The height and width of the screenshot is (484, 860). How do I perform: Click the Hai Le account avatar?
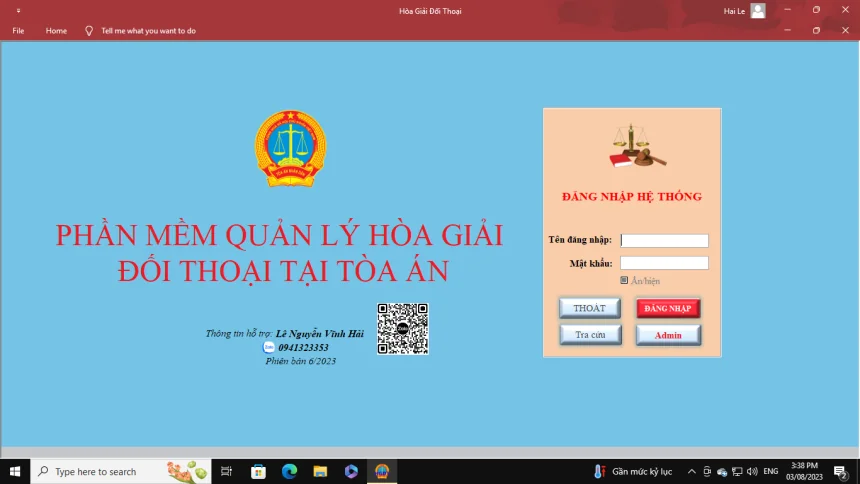(x=758, y=11)
